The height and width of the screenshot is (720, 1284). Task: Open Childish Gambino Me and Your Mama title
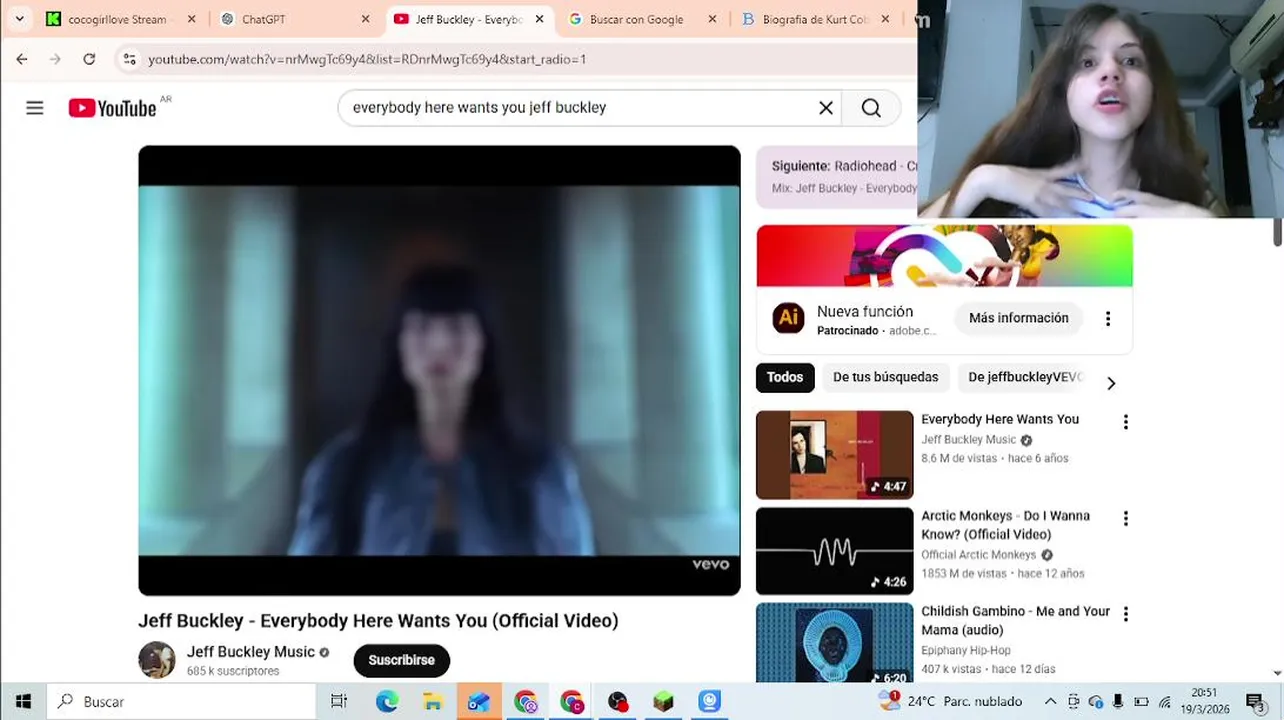[1015, 620]
